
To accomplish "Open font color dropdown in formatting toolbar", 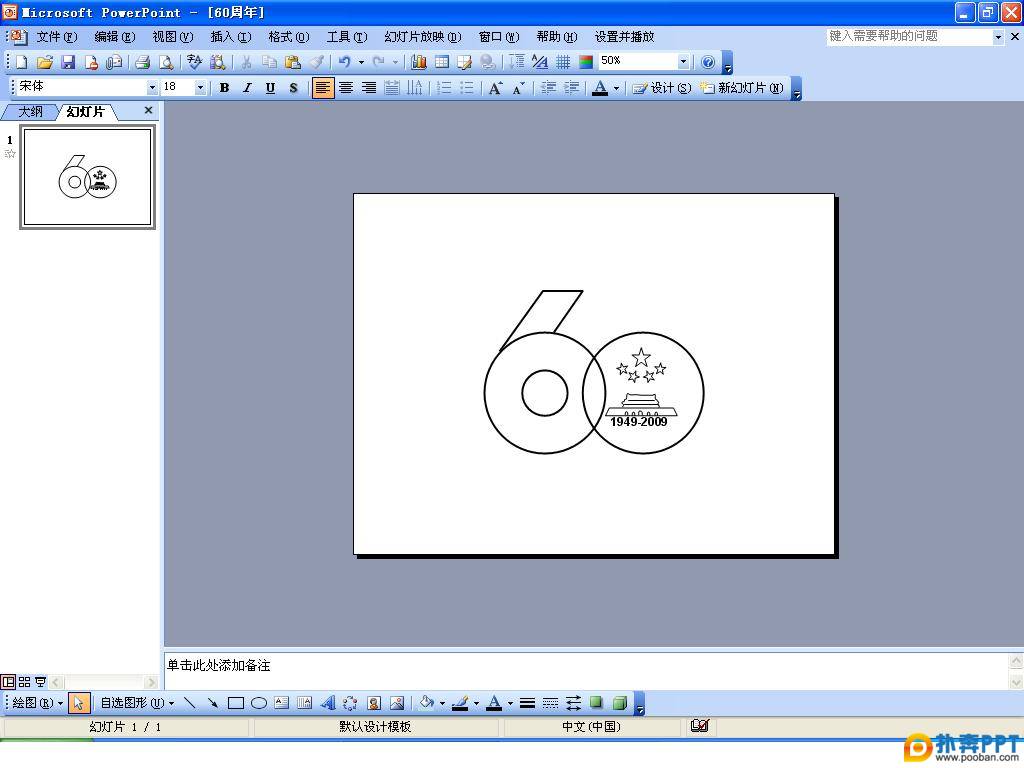I will pyautogui.click(x=616, y=88).
